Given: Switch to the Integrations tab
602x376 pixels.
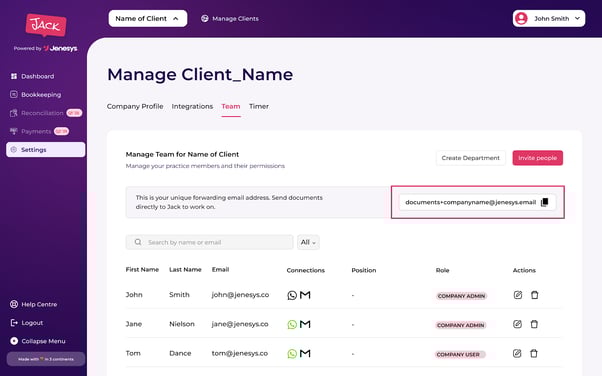Looking at the screenshot, I should pos(192,106).
